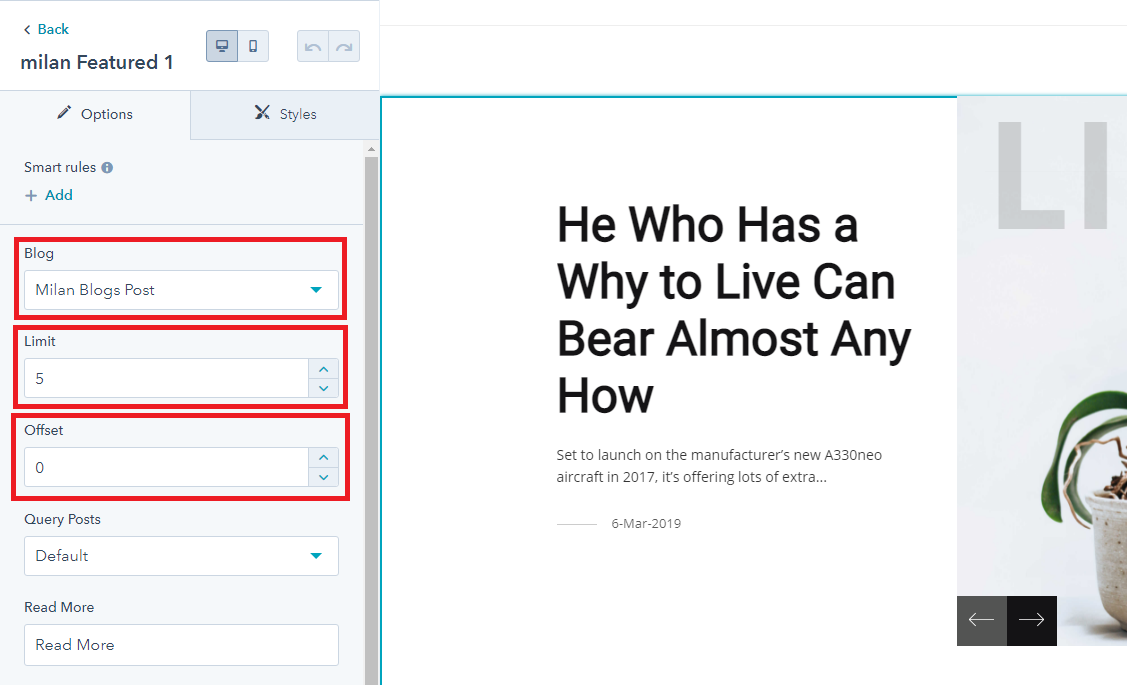Add a smart rule
The image size is (1127, 685).
pyautogui.click(x=49, y=195)
